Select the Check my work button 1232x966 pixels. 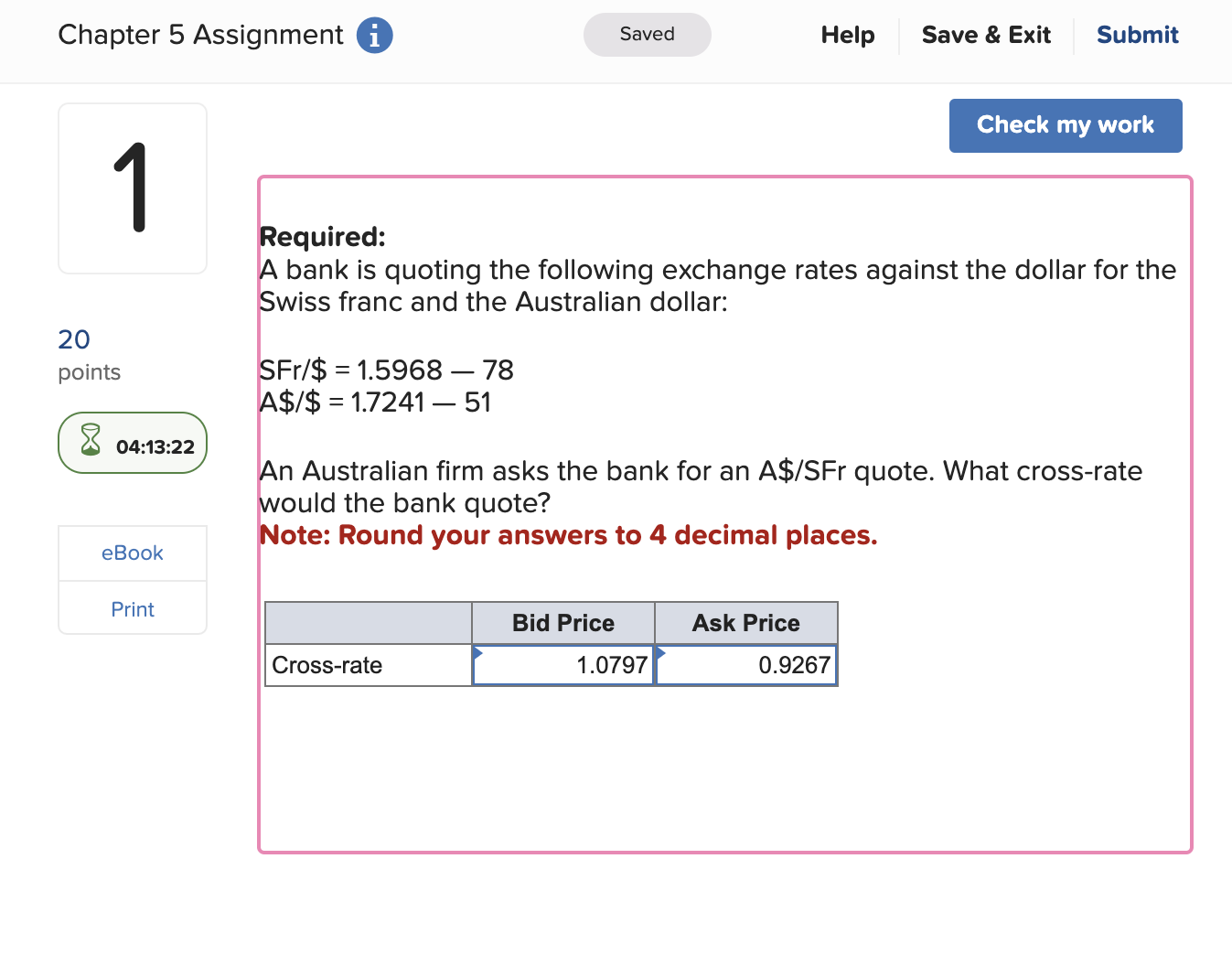[x=1065, y=125]
